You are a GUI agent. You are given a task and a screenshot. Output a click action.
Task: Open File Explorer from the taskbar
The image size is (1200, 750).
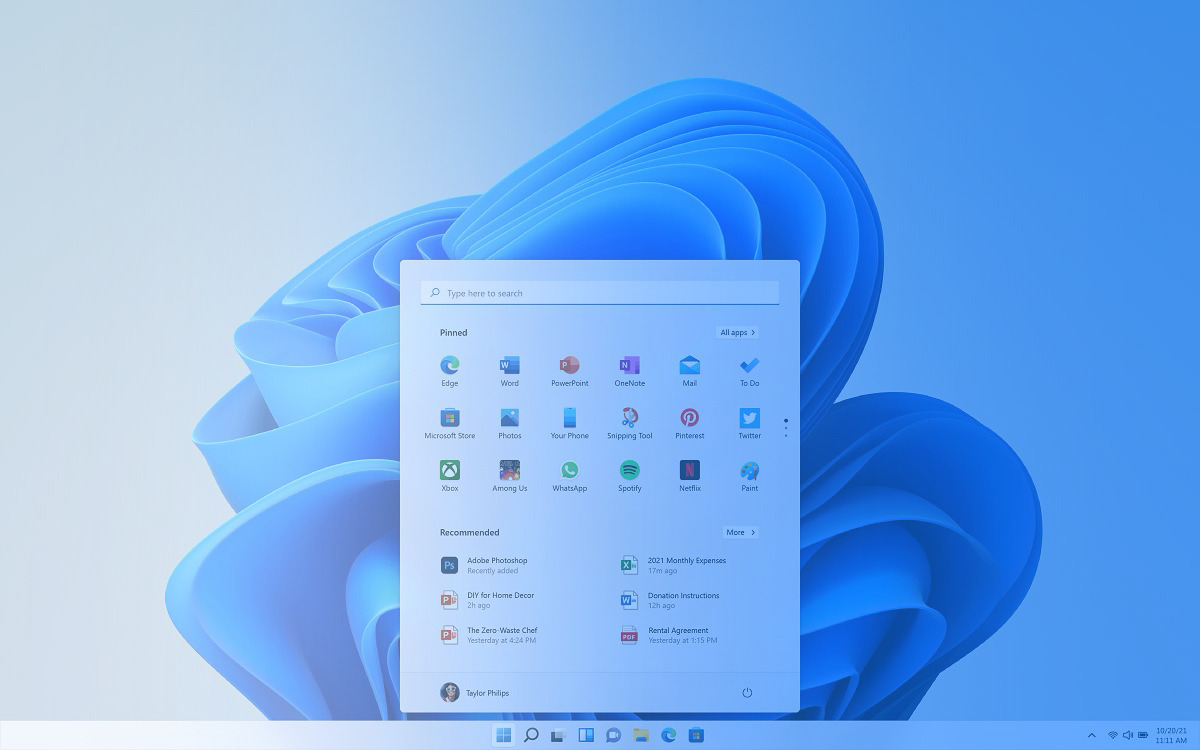tap(641, 735)
